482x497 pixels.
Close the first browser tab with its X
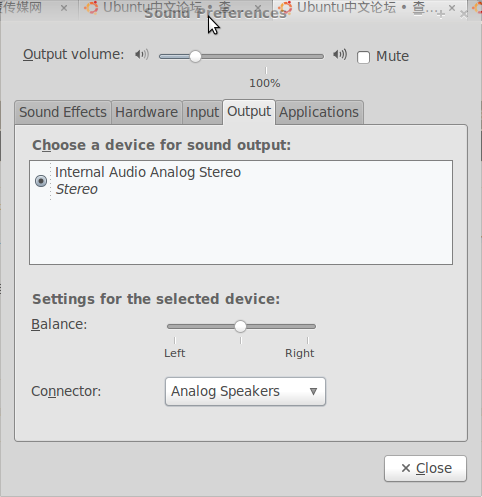pos(64,8)
